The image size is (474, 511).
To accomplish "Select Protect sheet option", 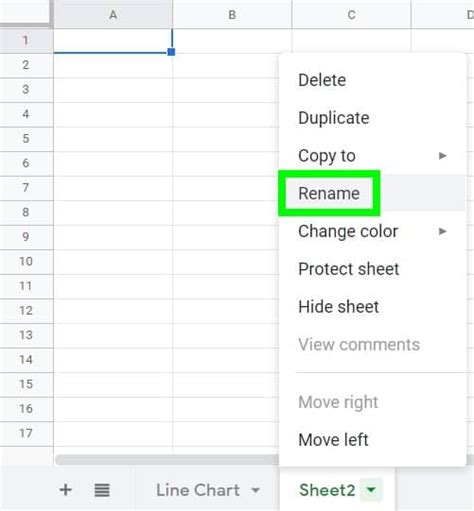I will [x=349, y=269].
